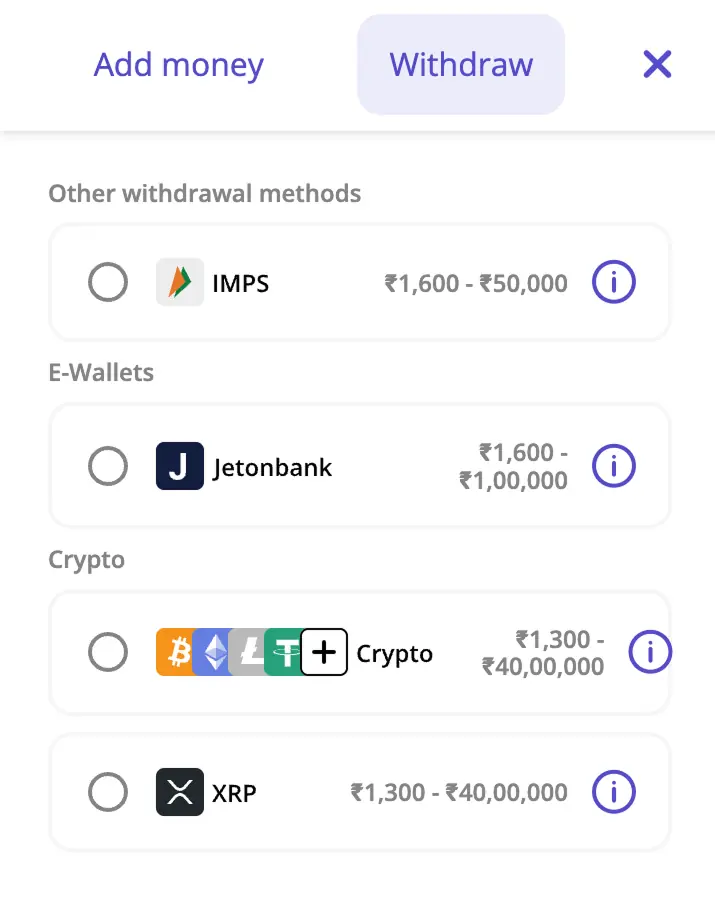Screen dimensions: 715x908
Task: Open the info tooltip for XRP limits
Action: [x=613, y=792]
